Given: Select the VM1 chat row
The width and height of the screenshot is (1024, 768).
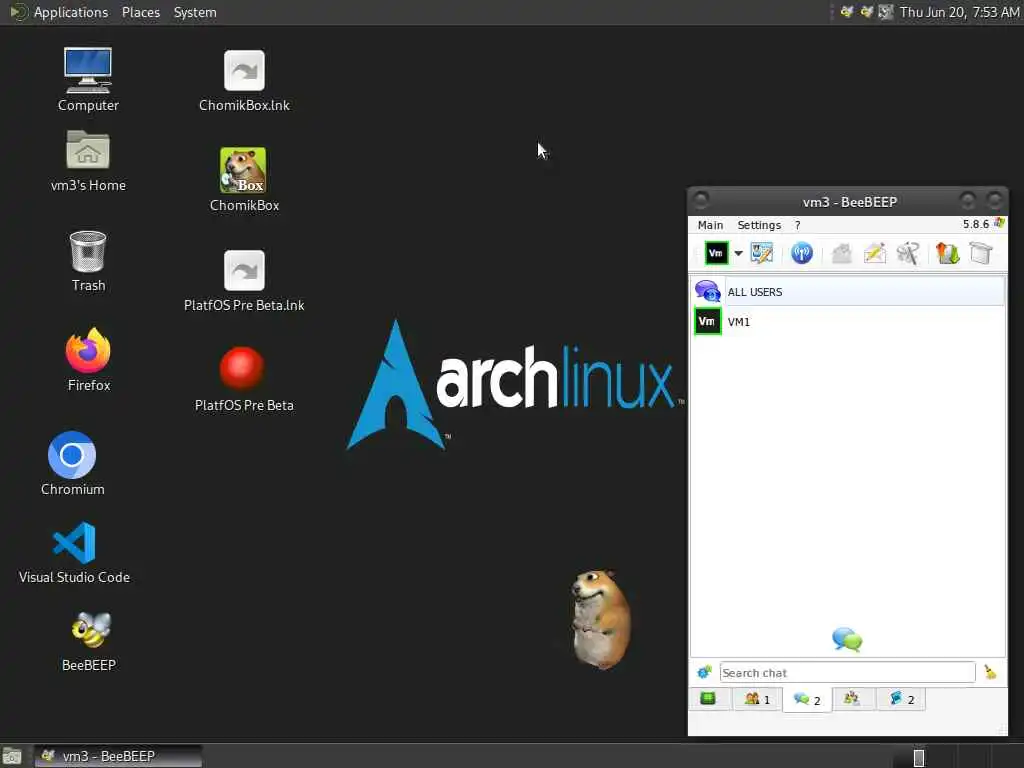Looking at the screenshot, I should [x=848, y=321].
